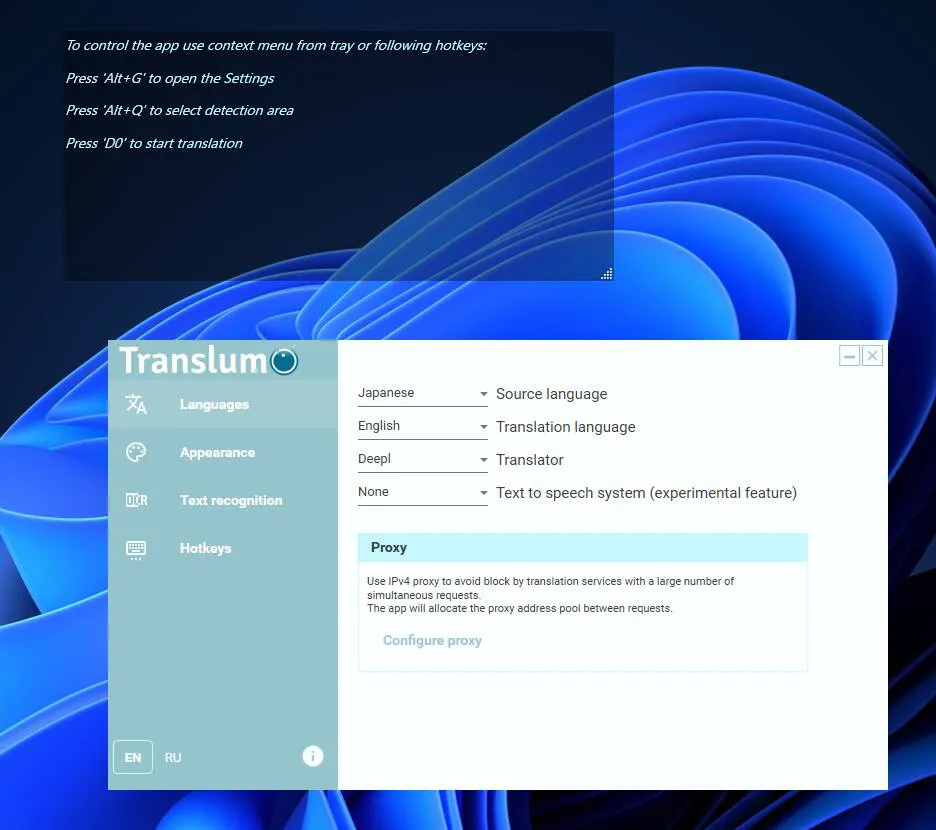This screenshot has width=936, height=830.
Task: Expand the Text to speech system dropdown
Action: point(422,492)
